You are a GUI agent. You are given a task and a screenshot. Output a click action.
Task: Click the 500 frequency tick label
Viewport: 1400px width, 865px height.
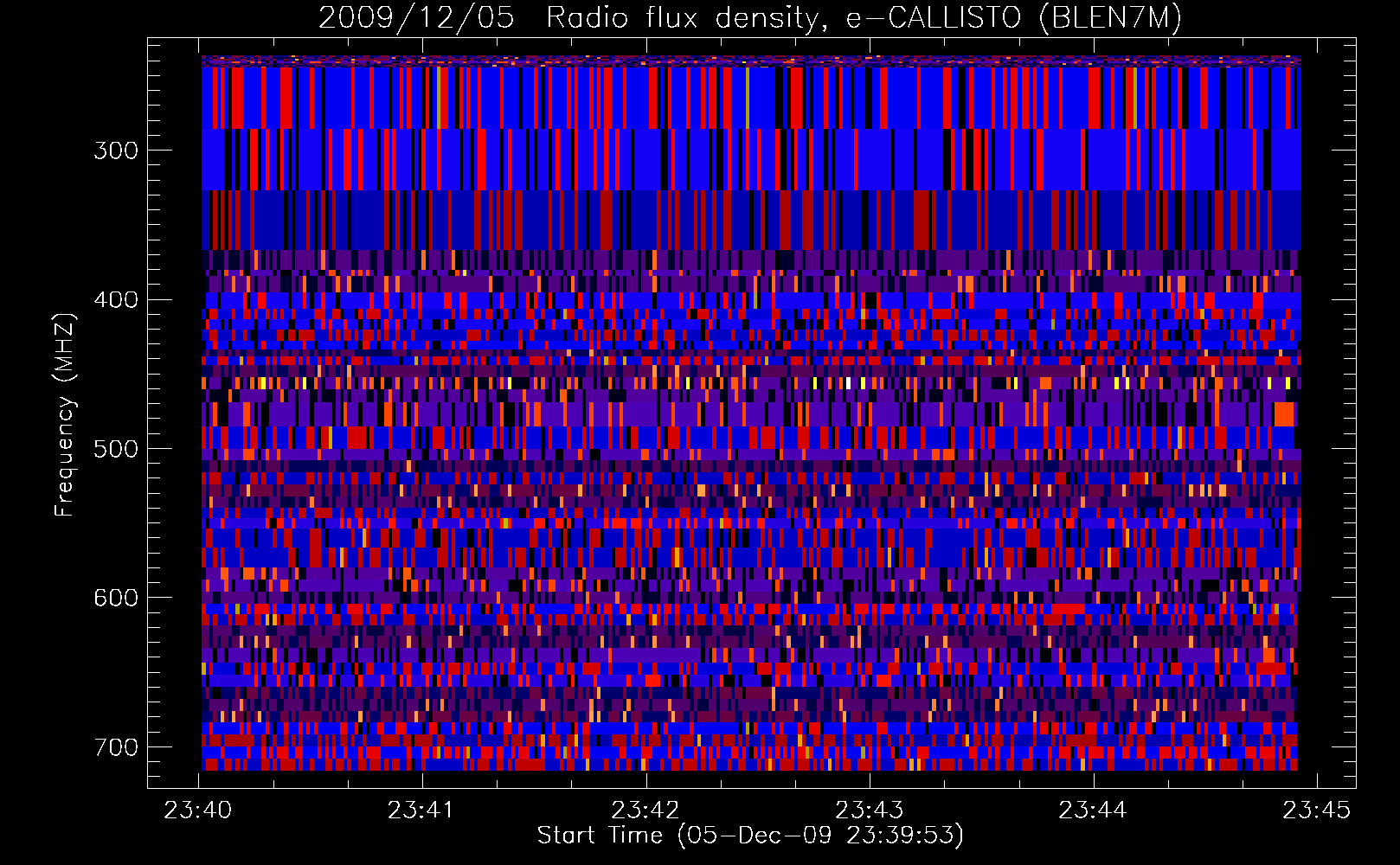[116, 449]
